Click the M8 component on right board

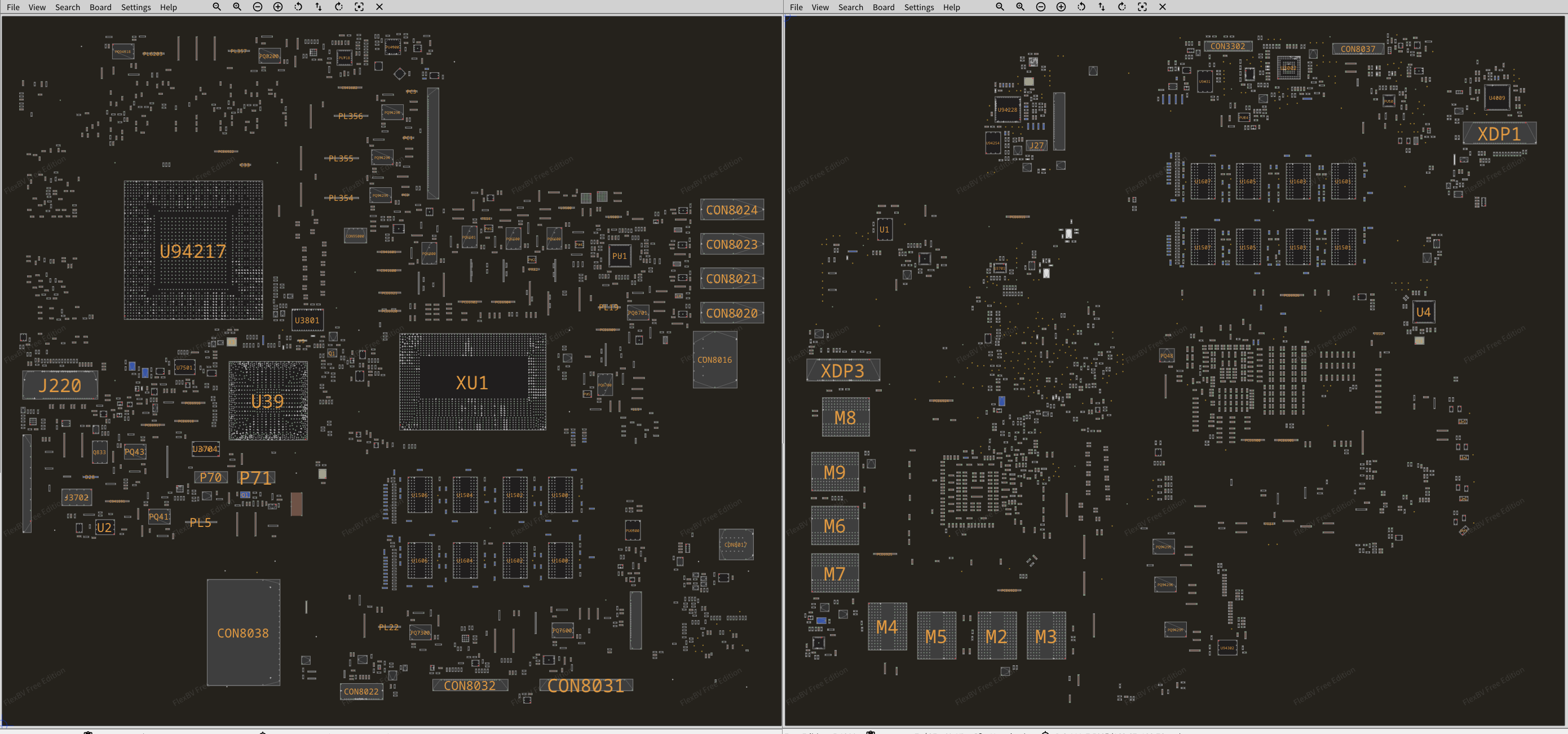845,417
